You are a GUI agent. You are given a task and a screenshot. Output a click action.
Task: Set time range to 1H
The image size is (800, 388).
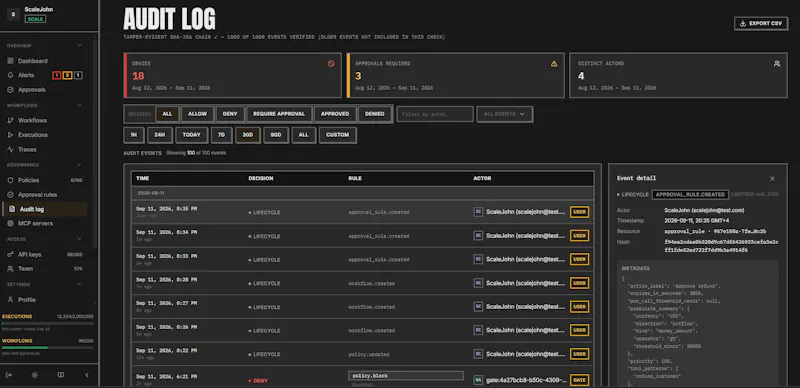[x=134, y=135]
